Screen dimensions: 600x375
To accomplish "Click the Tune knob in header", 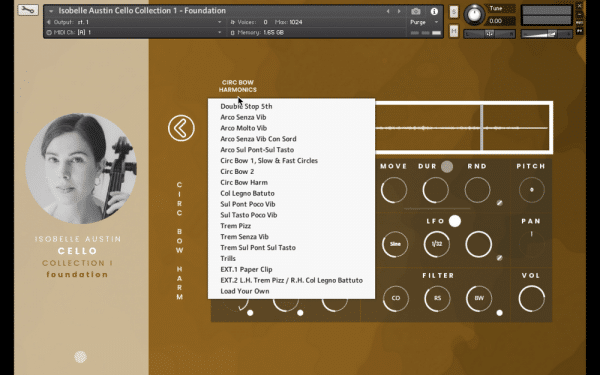I will click(x=474, y=15).
